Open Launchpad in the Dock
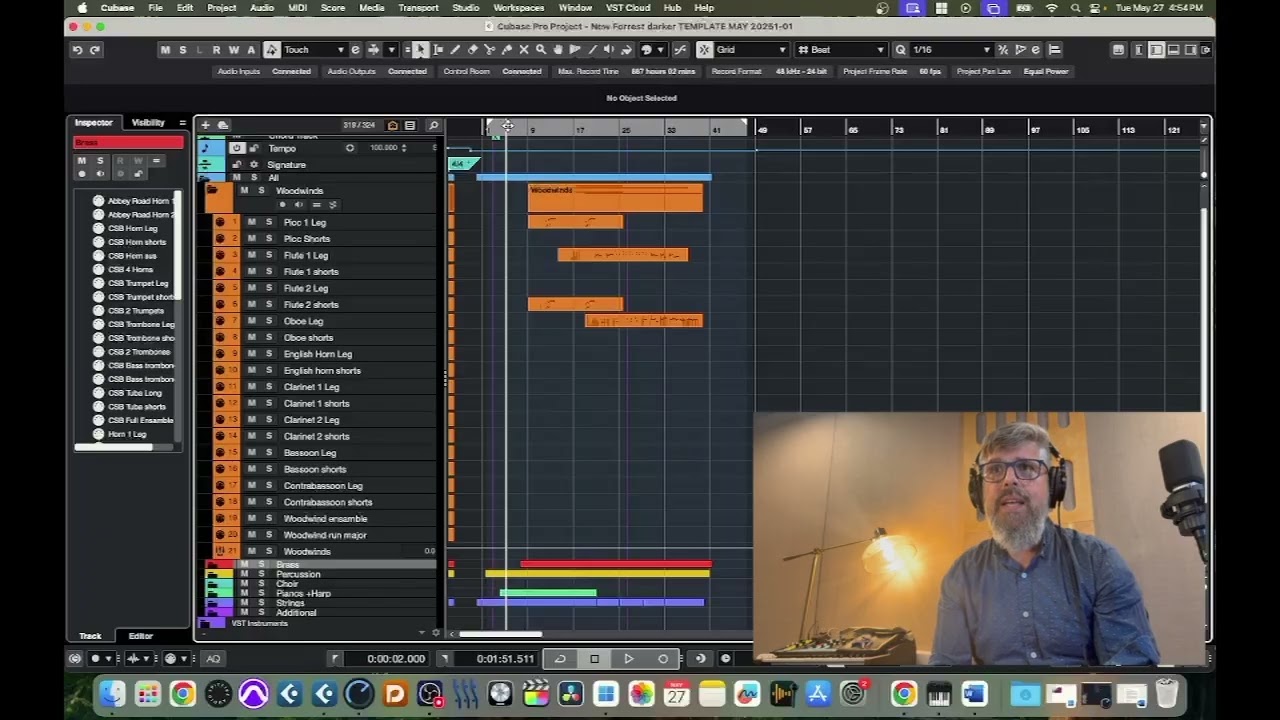 click(148, 693)
